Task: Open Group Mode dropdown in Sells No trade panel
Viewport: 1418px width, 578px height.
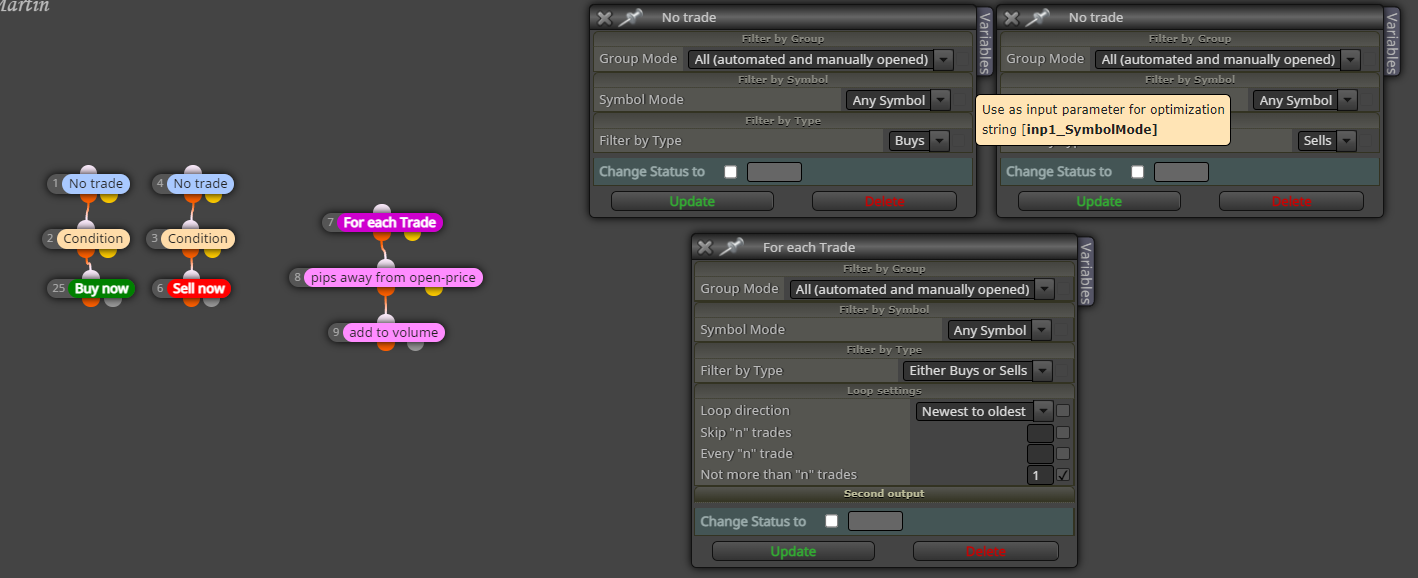Action: [x=1228, y=59]
